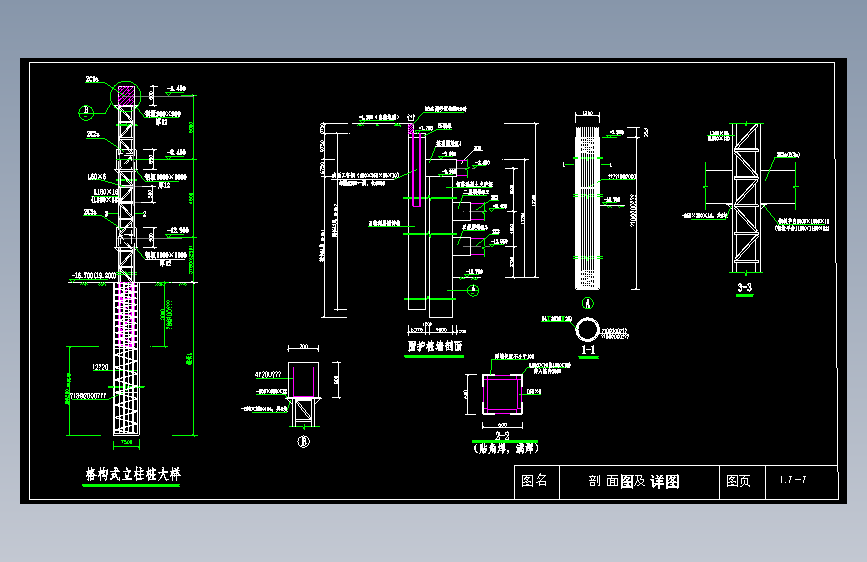The height and width of the screenshot is (562, 867).
Task: Click the 2-2 section label
Action: click(502, 435)
